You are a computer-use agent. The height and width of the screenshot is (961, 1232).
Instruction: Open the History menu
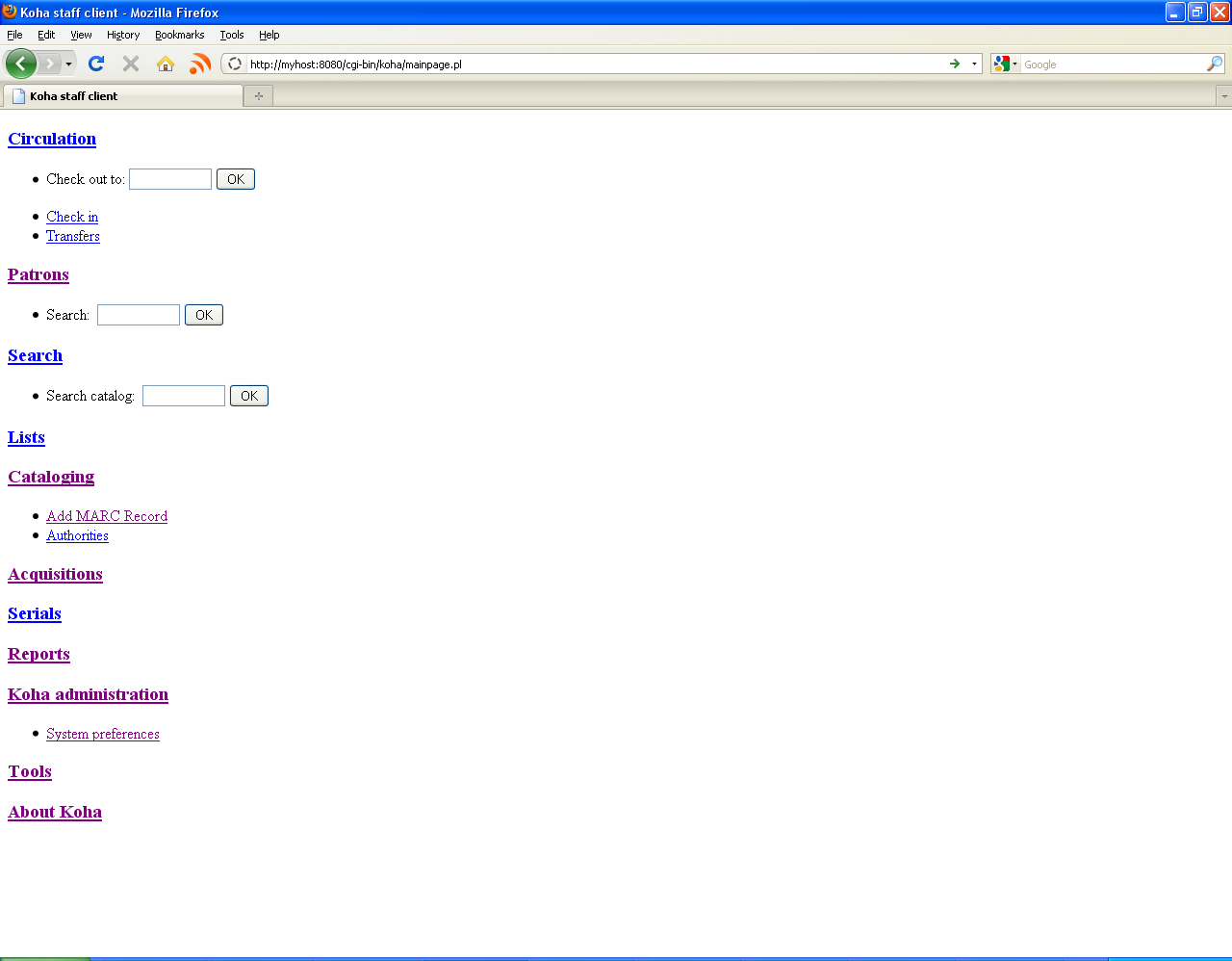tap(123, 35)
